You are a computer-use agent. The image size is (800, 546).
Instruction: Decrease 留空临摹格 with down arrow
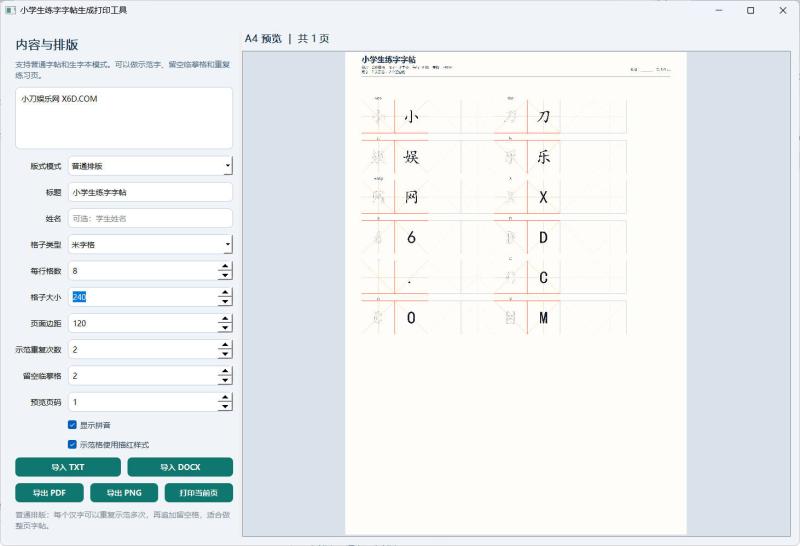click(224, 381)
